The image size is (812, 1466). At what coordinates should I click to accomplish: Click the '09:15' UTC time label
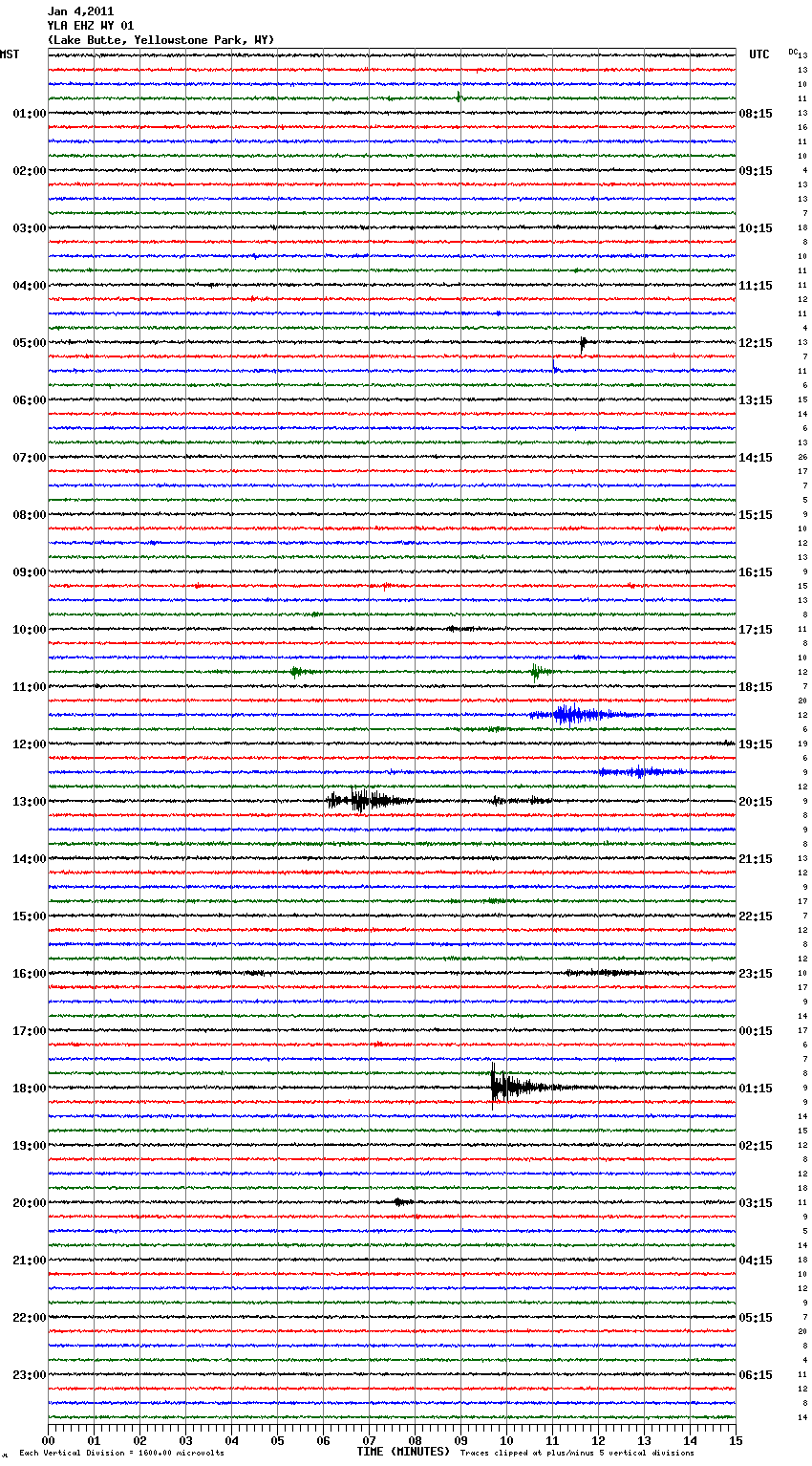pyautogui.click(x=756, y=171)
